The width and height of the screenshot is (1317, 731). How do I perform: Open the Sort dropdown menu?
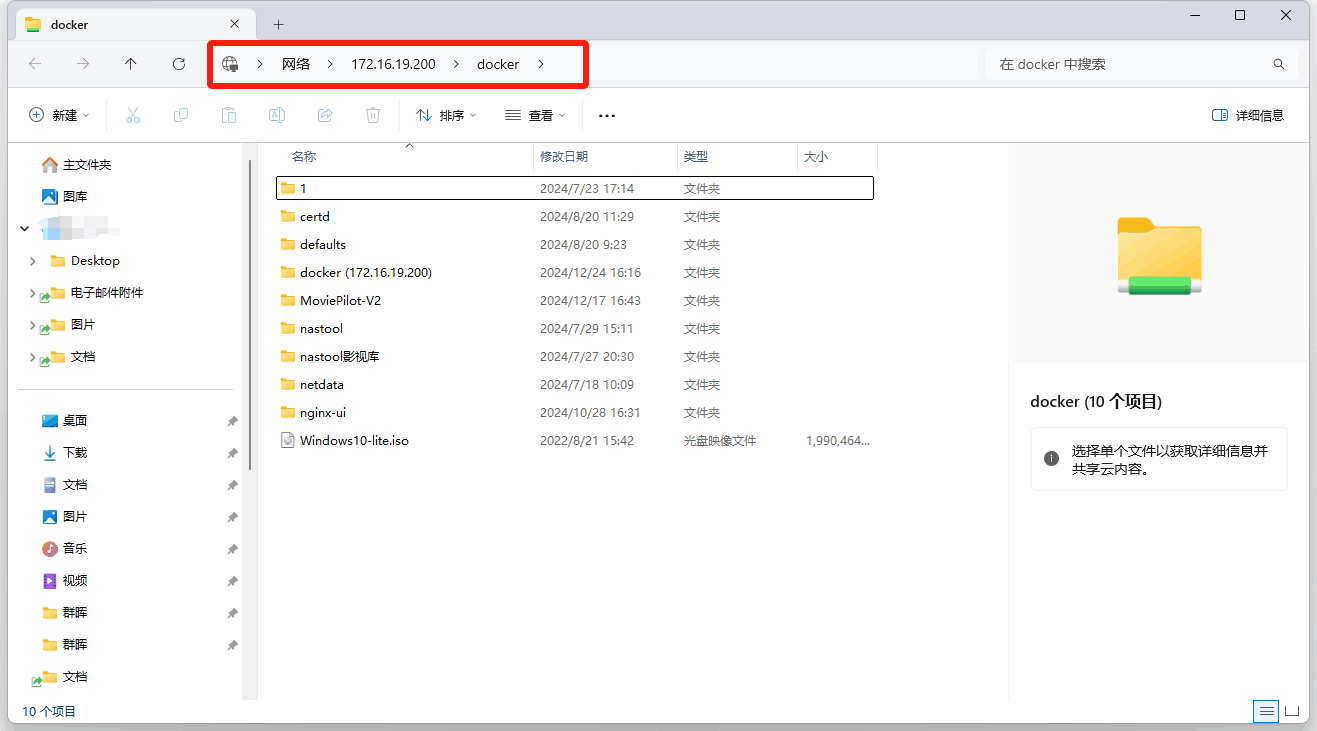[446, 115]
